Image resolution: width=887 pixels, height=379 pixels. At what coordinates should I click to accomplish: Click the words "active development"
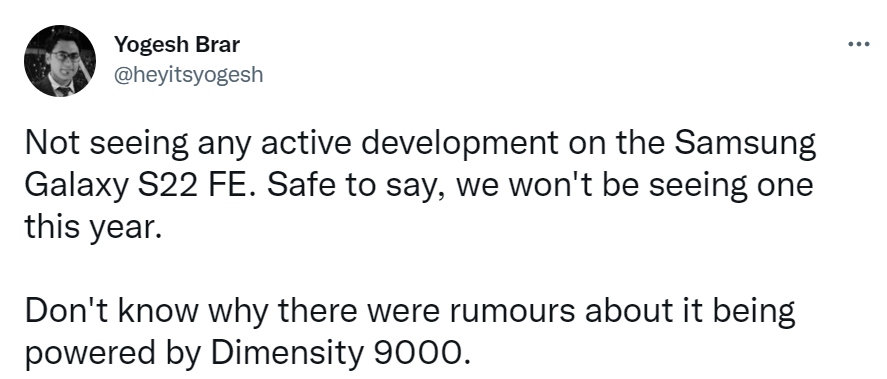[408, 146]
